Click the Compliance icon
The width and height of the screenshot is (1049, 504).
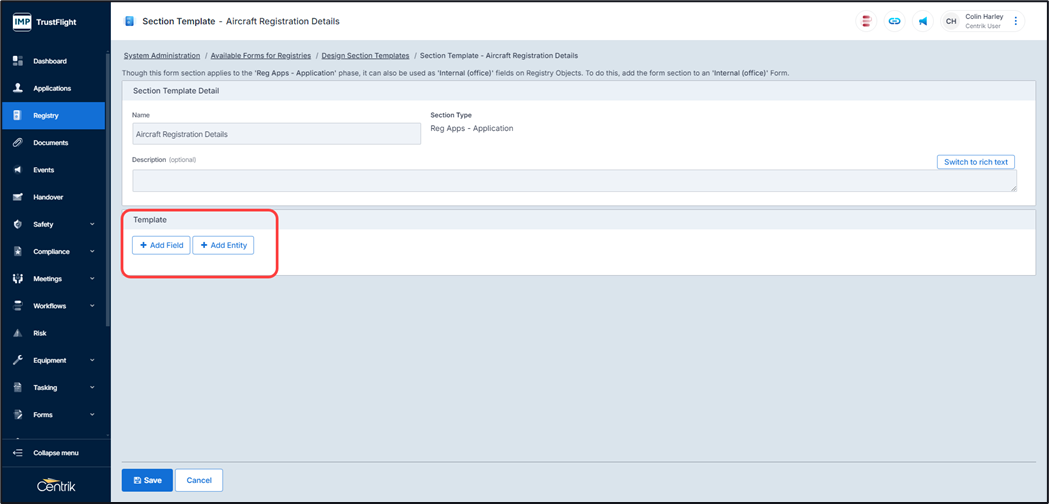[x=18, y=252]
